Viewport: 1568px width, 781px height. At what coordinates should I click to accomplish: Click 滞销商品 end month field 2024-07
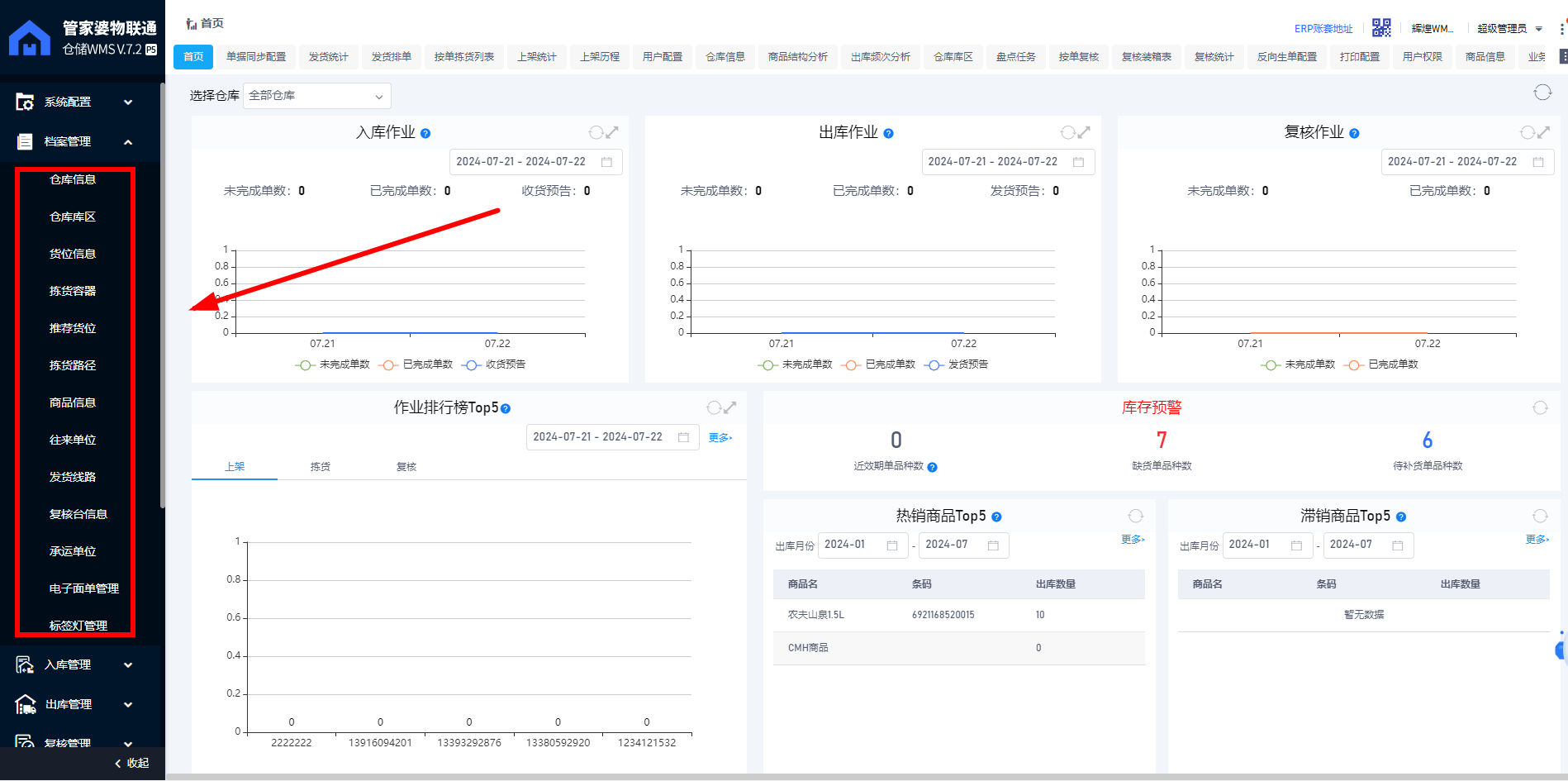1368,545
